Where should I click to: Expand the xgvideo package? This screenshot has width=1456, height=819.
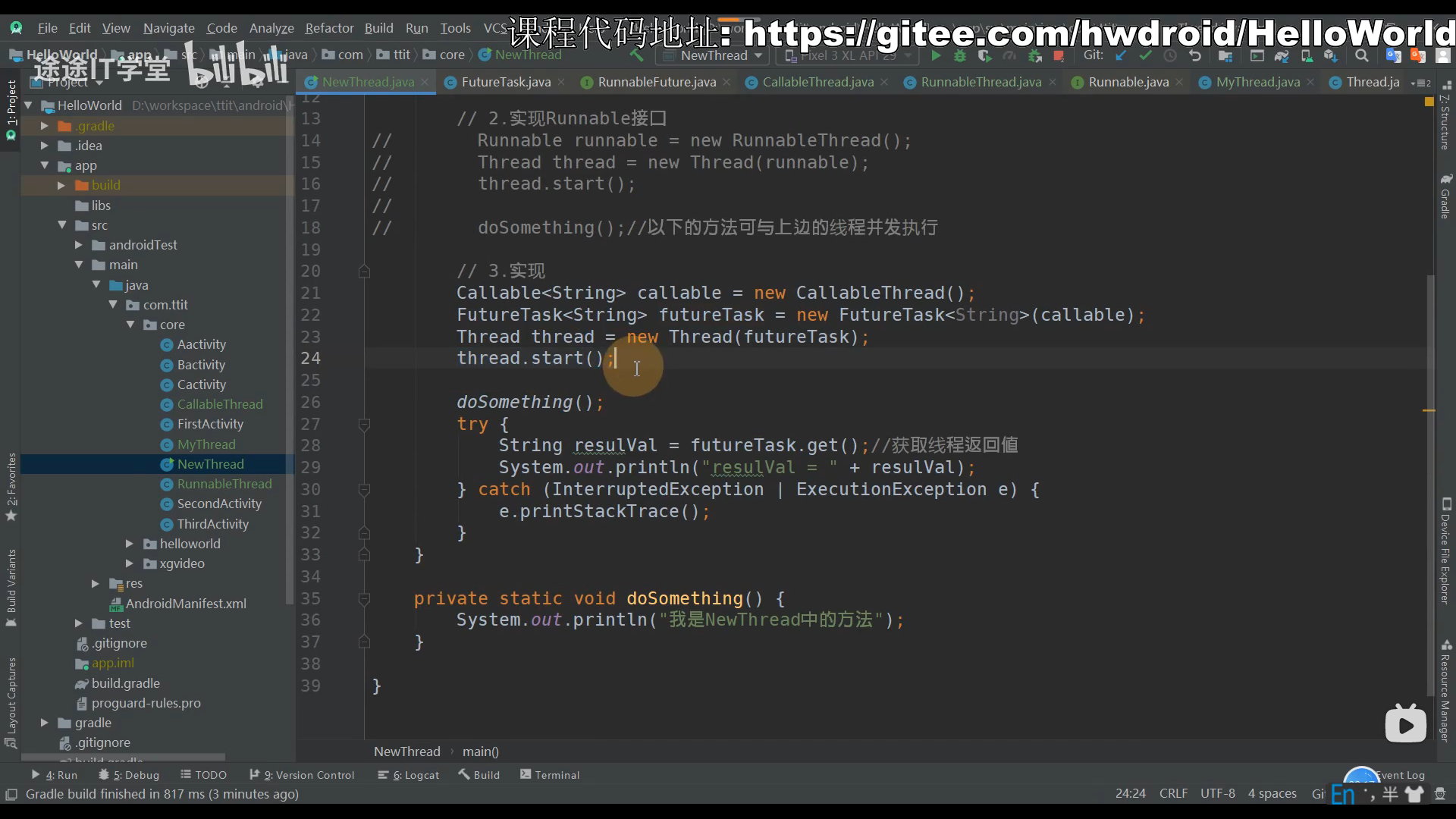(130, 563)
